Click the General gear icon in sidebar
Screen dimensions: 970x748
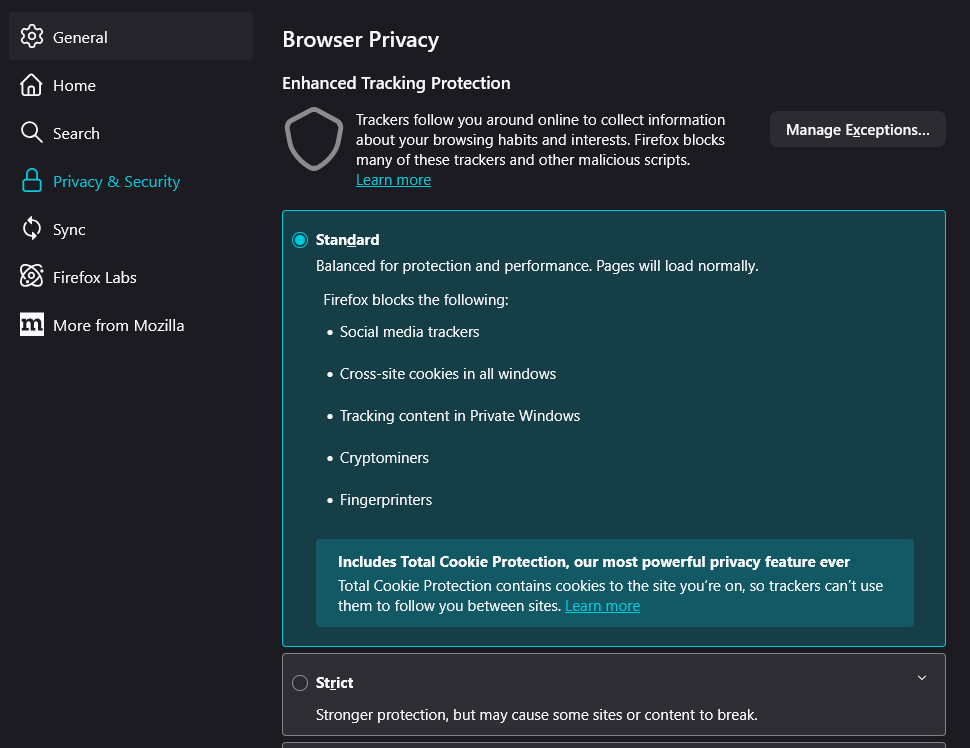[32, 37]
